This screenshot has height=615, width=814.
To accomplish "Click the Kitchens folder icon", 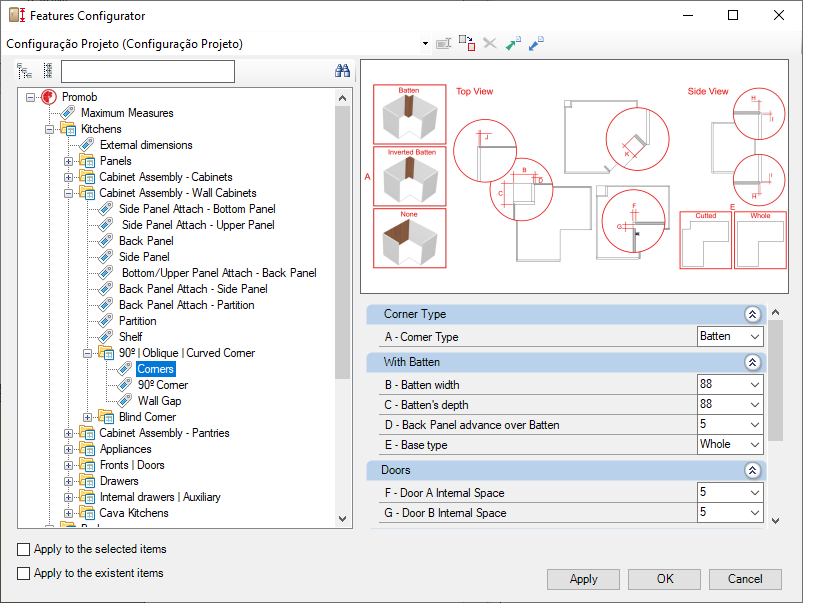I will pyautogui.click(x=68, y=129).
